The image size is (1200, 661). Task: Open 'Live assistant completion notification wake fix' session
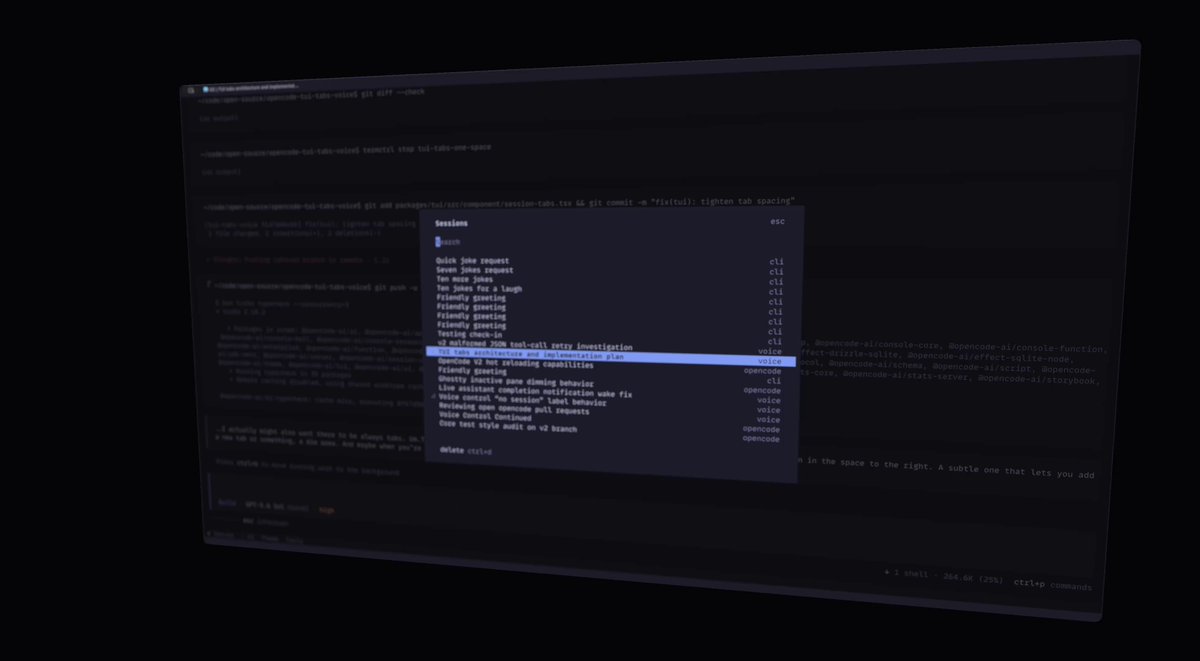pyautogui.click(x=610, y=393)
